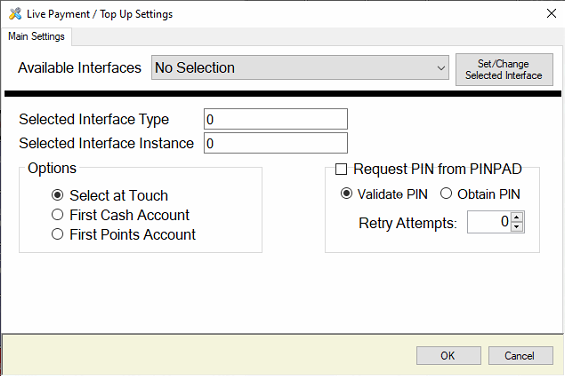Viewport: 565px width, 376px height.
Task: Click the Selected Interface Instance label
Action: (106, 143)
